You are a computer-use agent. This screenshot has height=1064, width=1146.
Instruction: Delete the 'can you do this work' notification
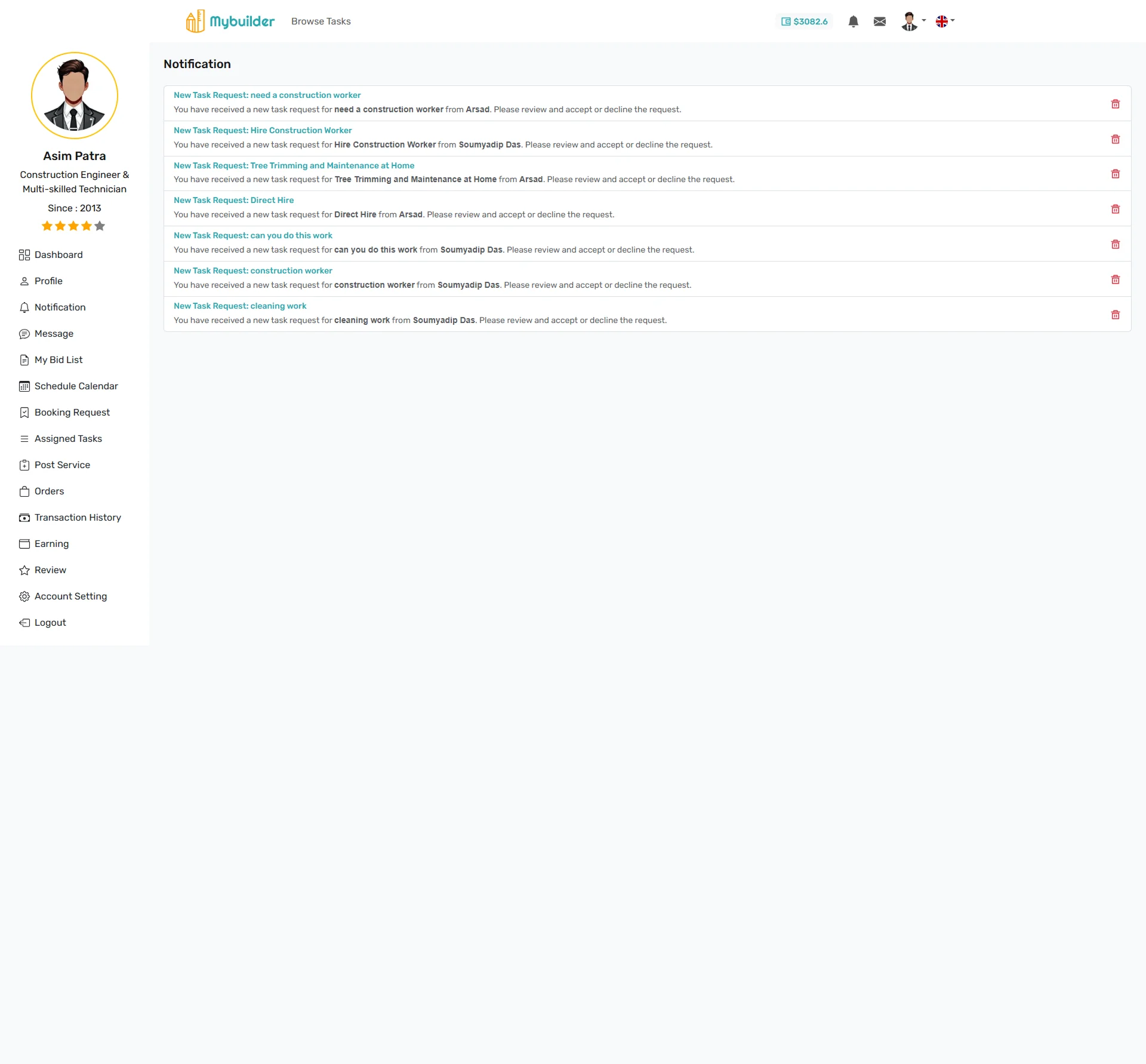click(x=1115, y=244)
